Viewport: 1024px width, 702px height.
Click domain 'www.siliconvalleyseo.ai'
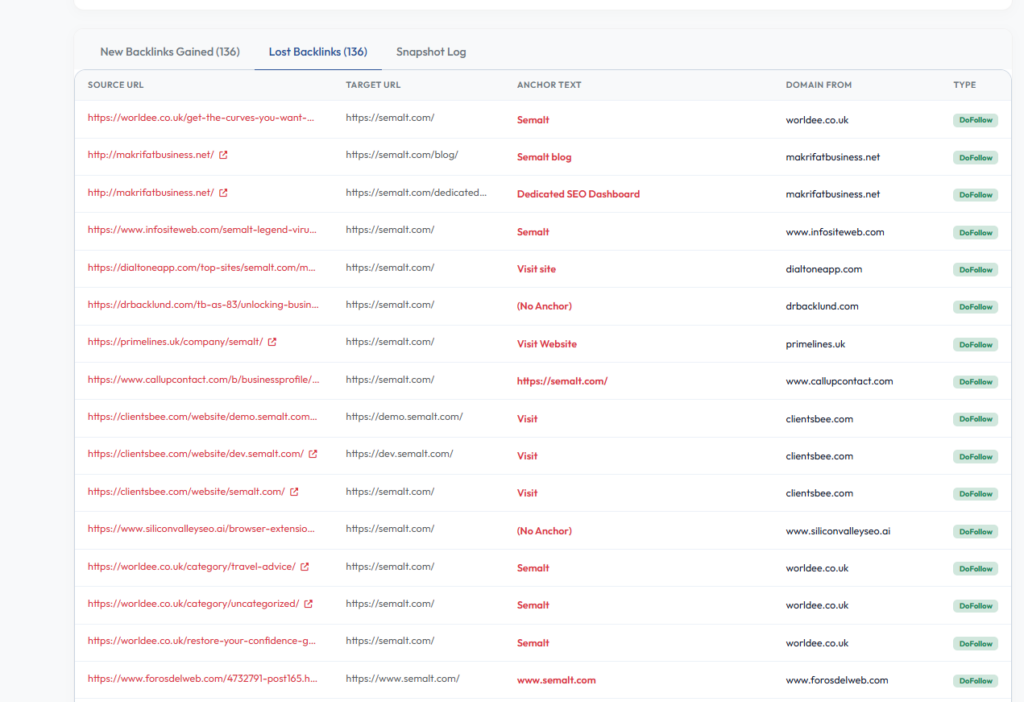click(x=838, y=532)
